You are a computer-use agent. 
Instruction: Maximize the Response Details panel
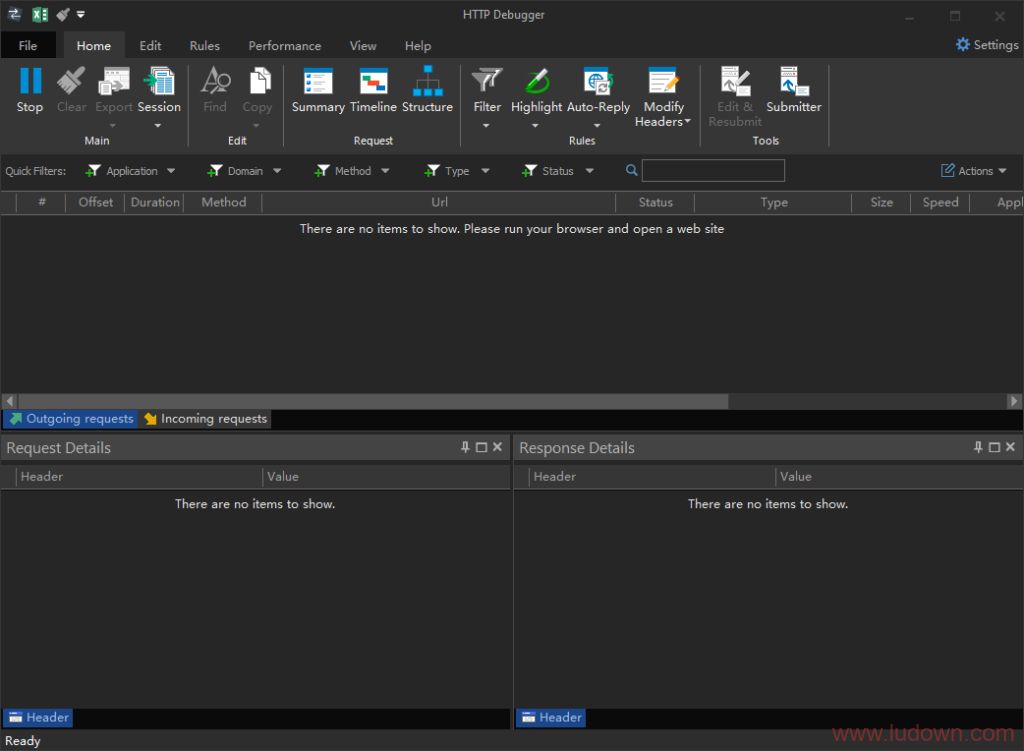click(994, 447)
